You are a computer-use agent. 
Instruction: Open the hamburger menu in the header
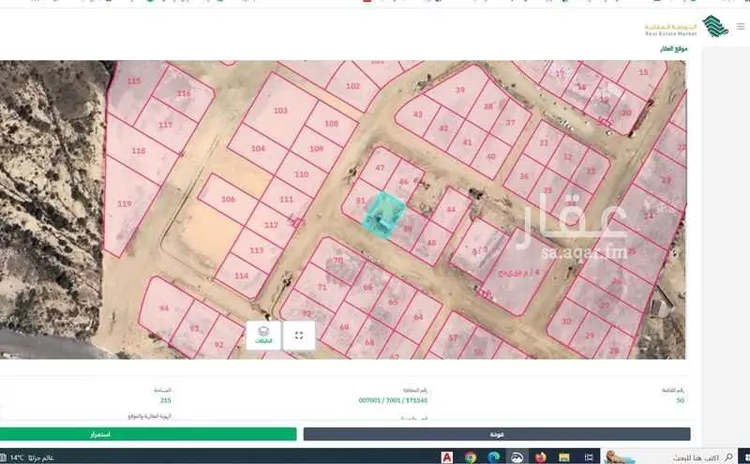(741, 26)
